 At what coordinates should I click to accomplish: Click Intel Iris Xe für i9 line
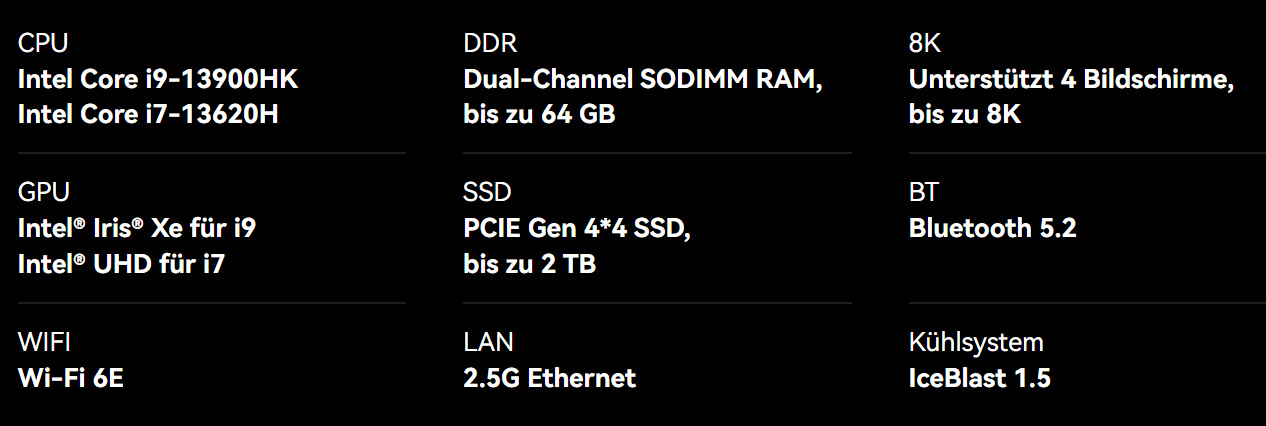coord(137,228)
